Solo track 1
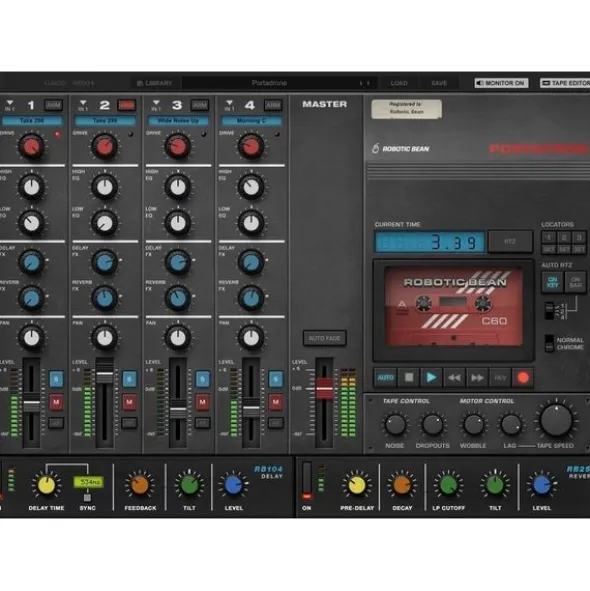Screen dimensions: 590x591 click(56, 379)
